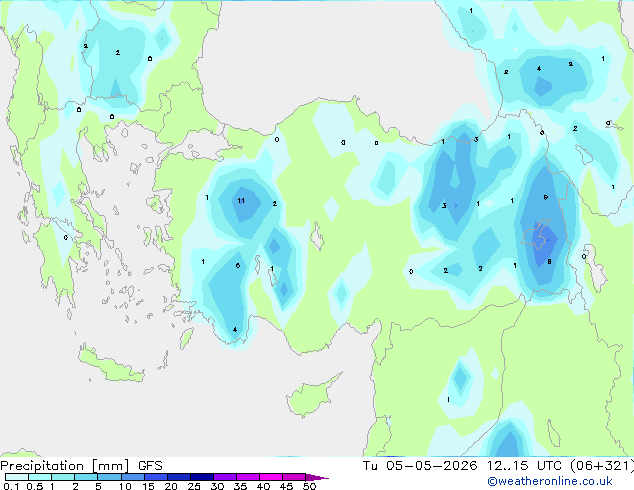Click the legend label '10'

pyautogui.click(x=125, y=486)
